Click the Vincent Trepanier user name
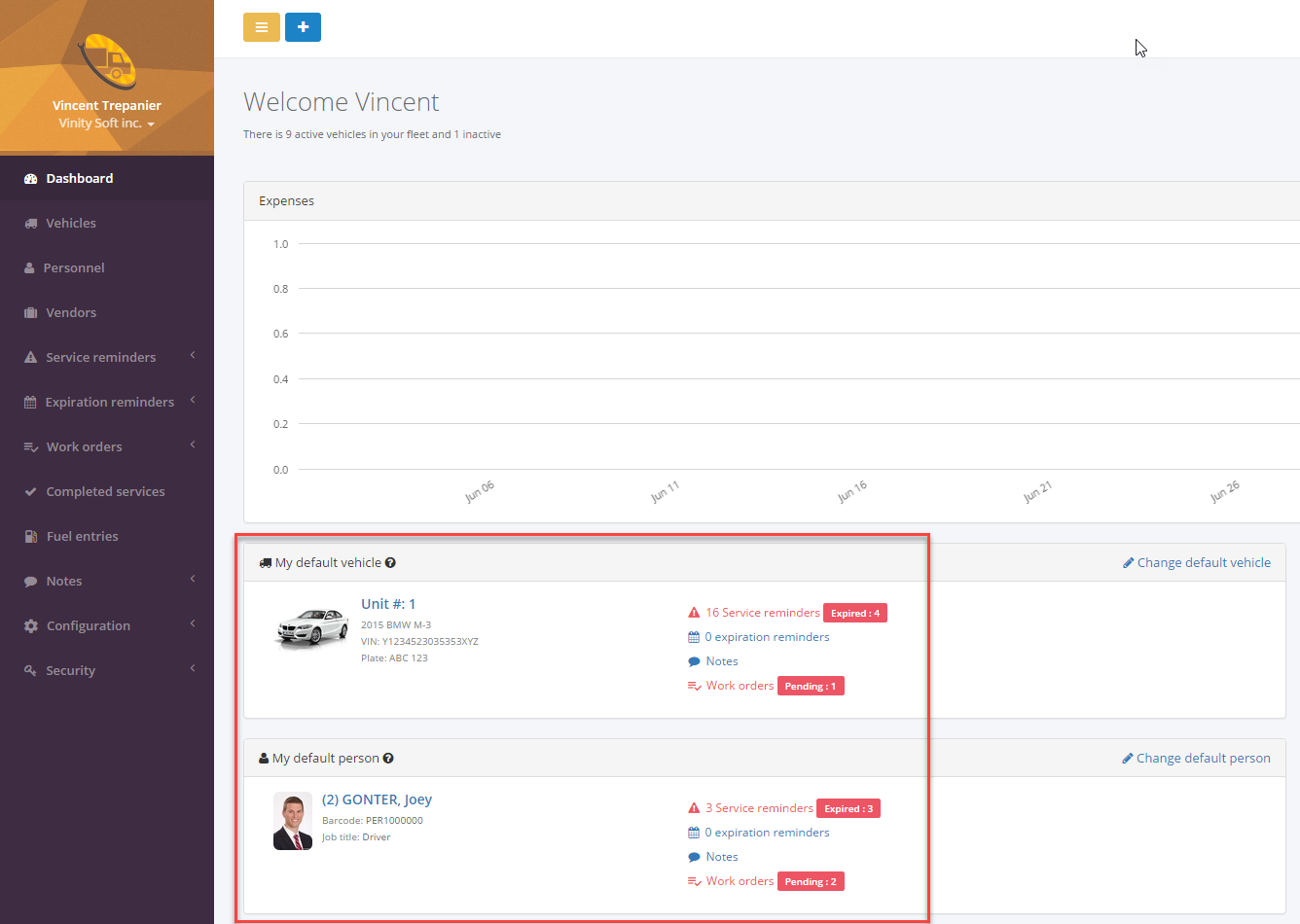The width and height of the screenshot is (1300, 924). (x=107, y=106)
